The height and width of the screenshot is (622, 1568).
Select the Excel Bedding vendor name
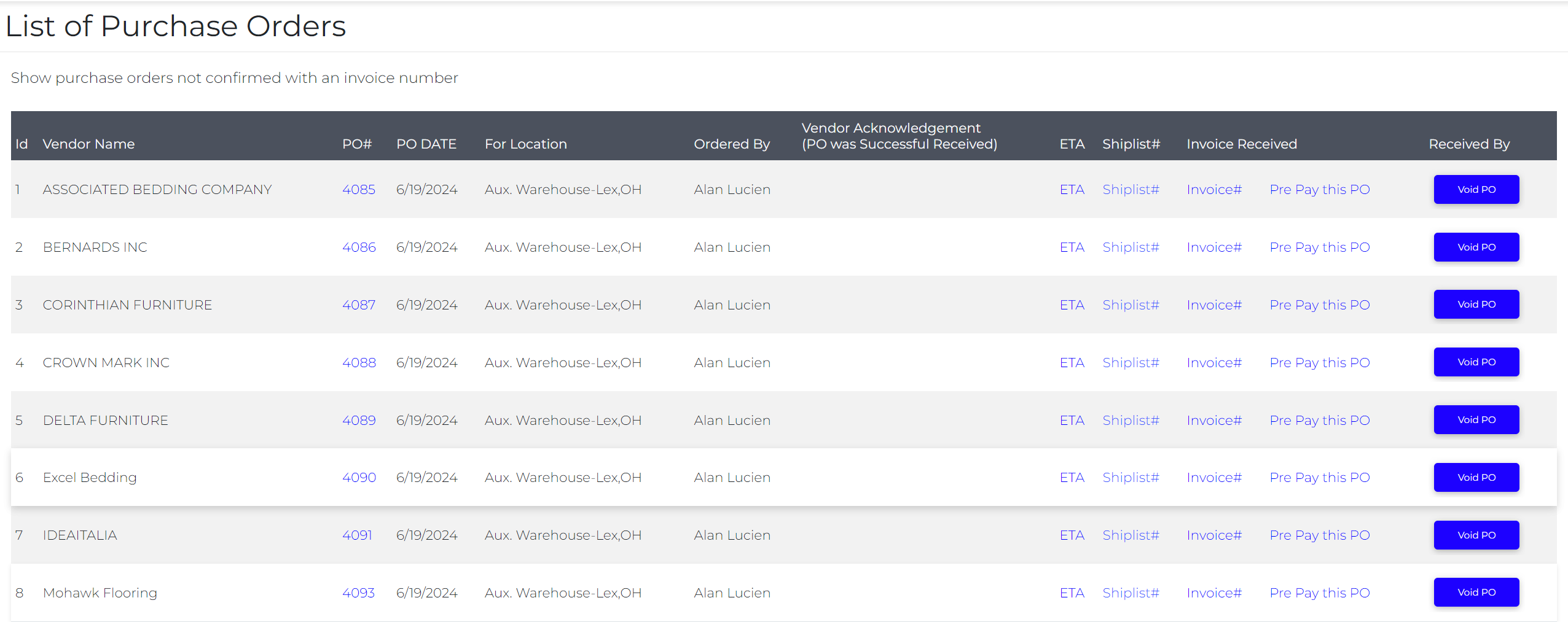click(90, 477)
